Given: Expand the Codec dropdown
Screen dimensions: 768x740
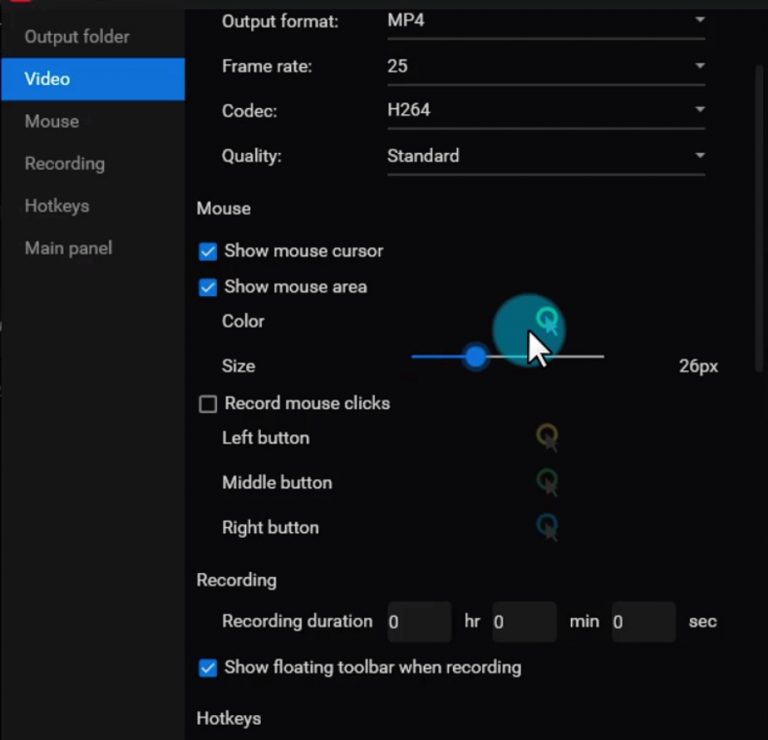Looking at the screenshot, I should pos(546,111).
